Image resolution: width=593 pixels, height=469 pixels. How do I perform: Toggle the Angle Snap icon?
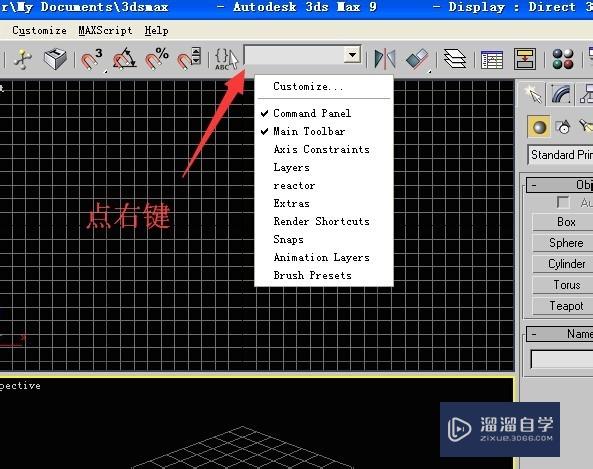click(124, 59)
